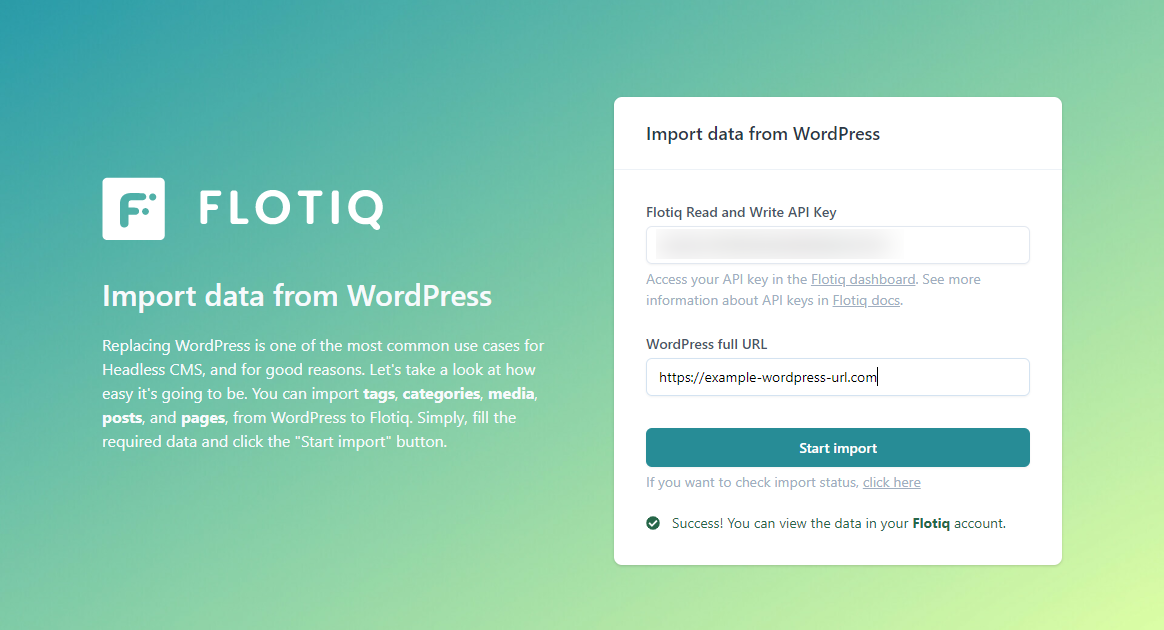Screen dimensions: 1164x630
Task: Click 'If you want to check import status' text
Action: pyautogui.click(x=752, y=482)
